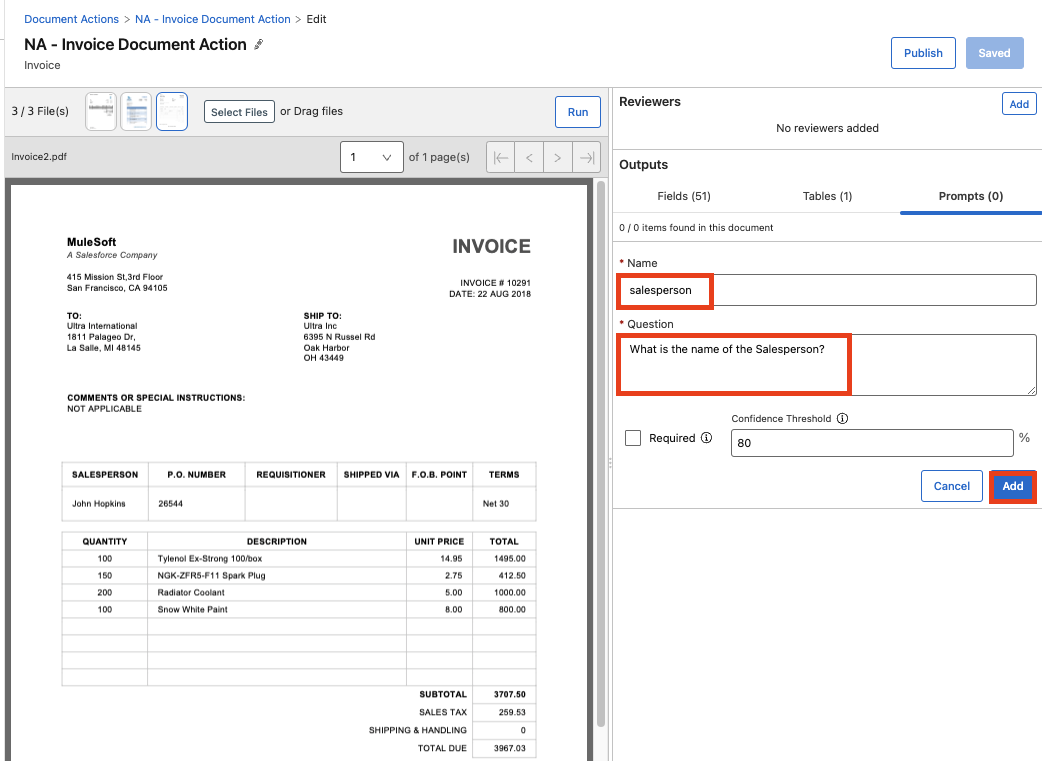
Task: Click the MuleSoft company name
Action: [92, 242]
